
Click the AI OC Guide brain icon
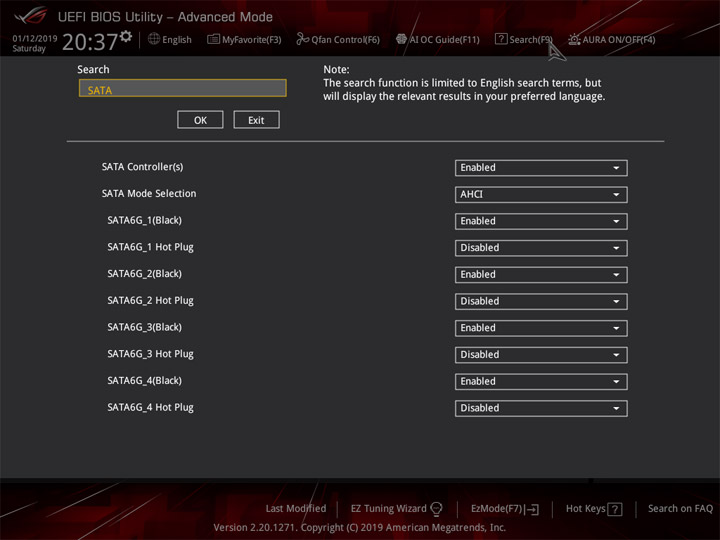point(401,39)
